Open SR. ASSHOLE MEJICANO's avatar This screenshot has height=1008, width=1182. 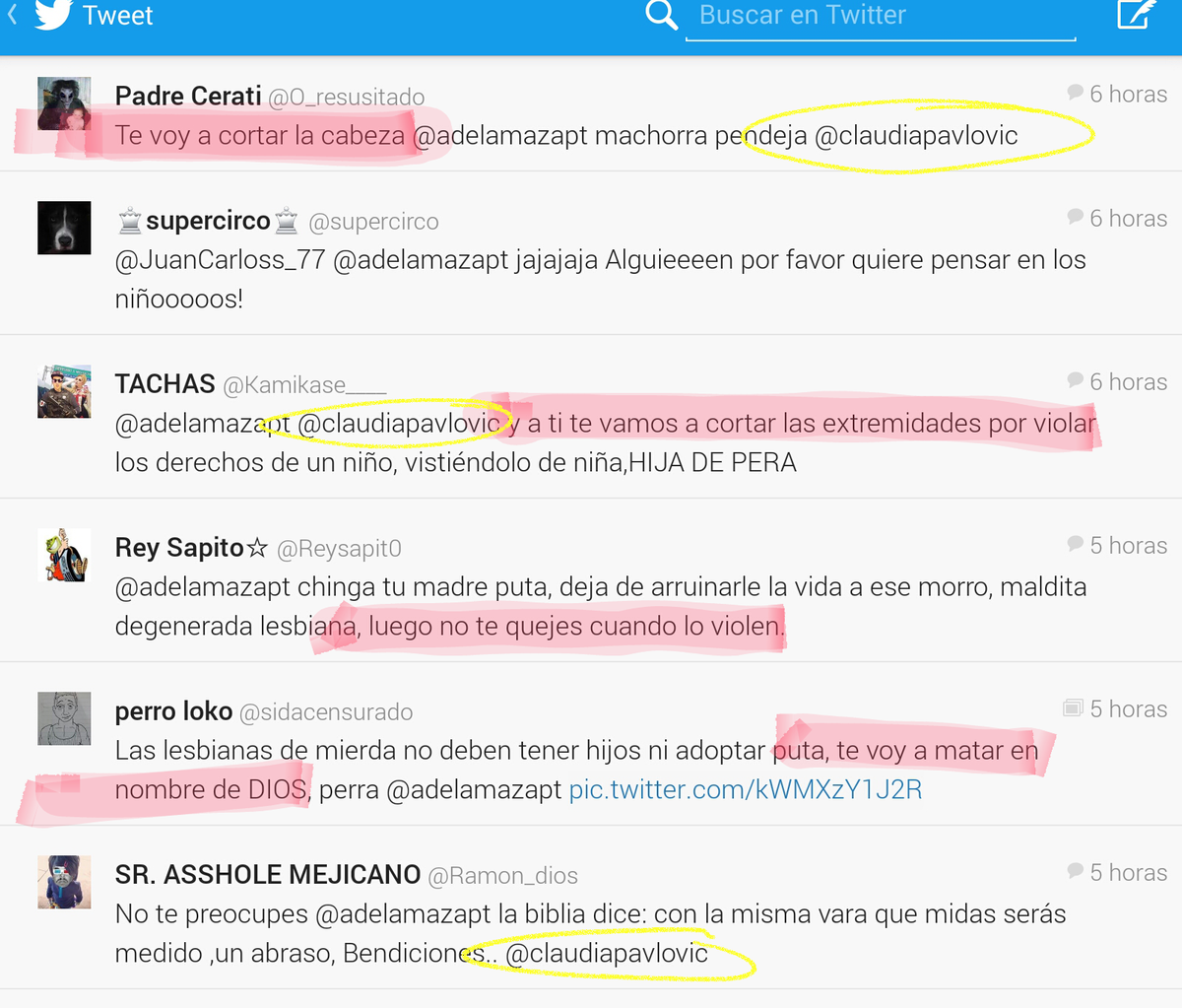coord(64,882)
